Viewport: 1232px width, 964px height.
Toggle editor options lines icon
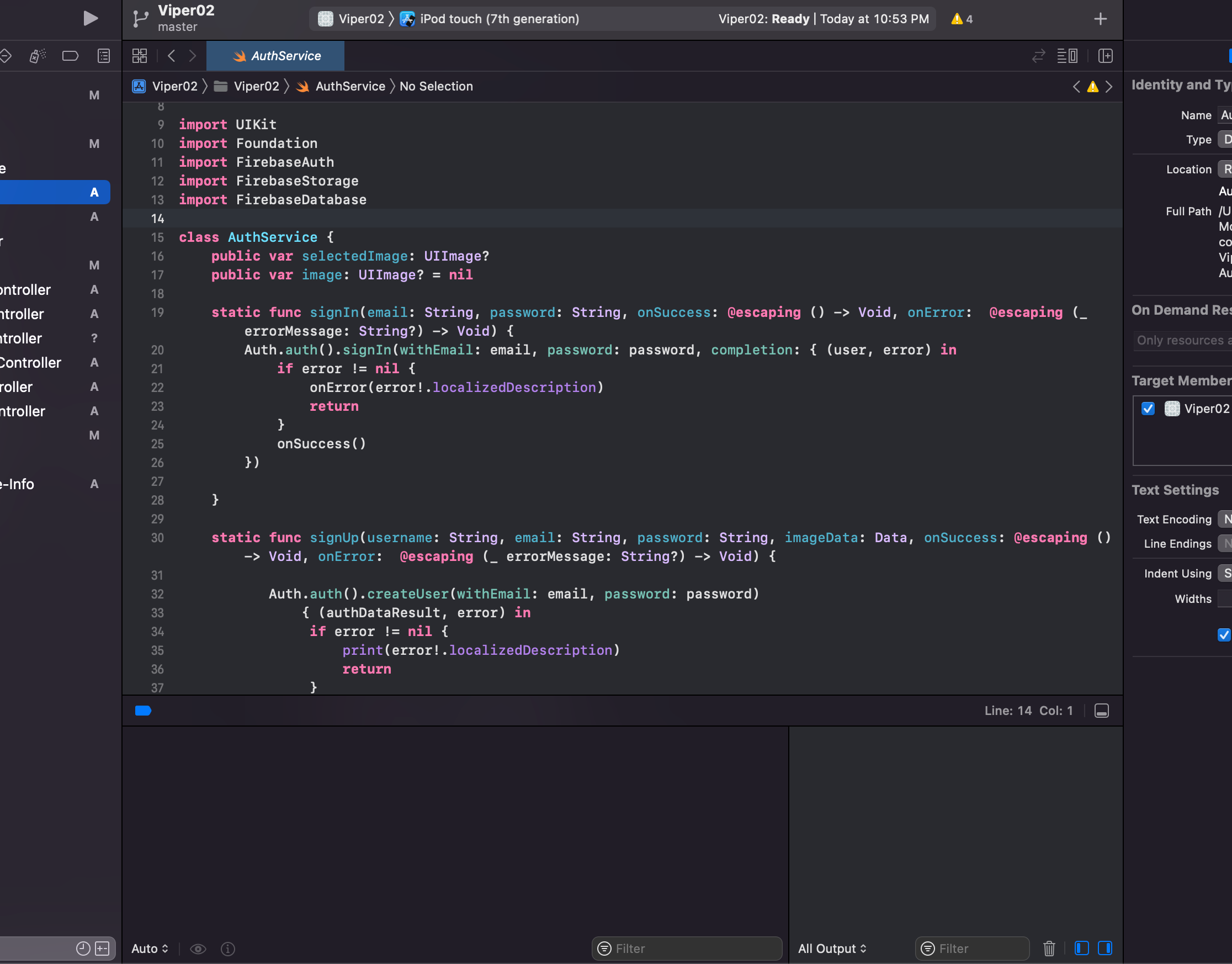[x=1068, y=56]
